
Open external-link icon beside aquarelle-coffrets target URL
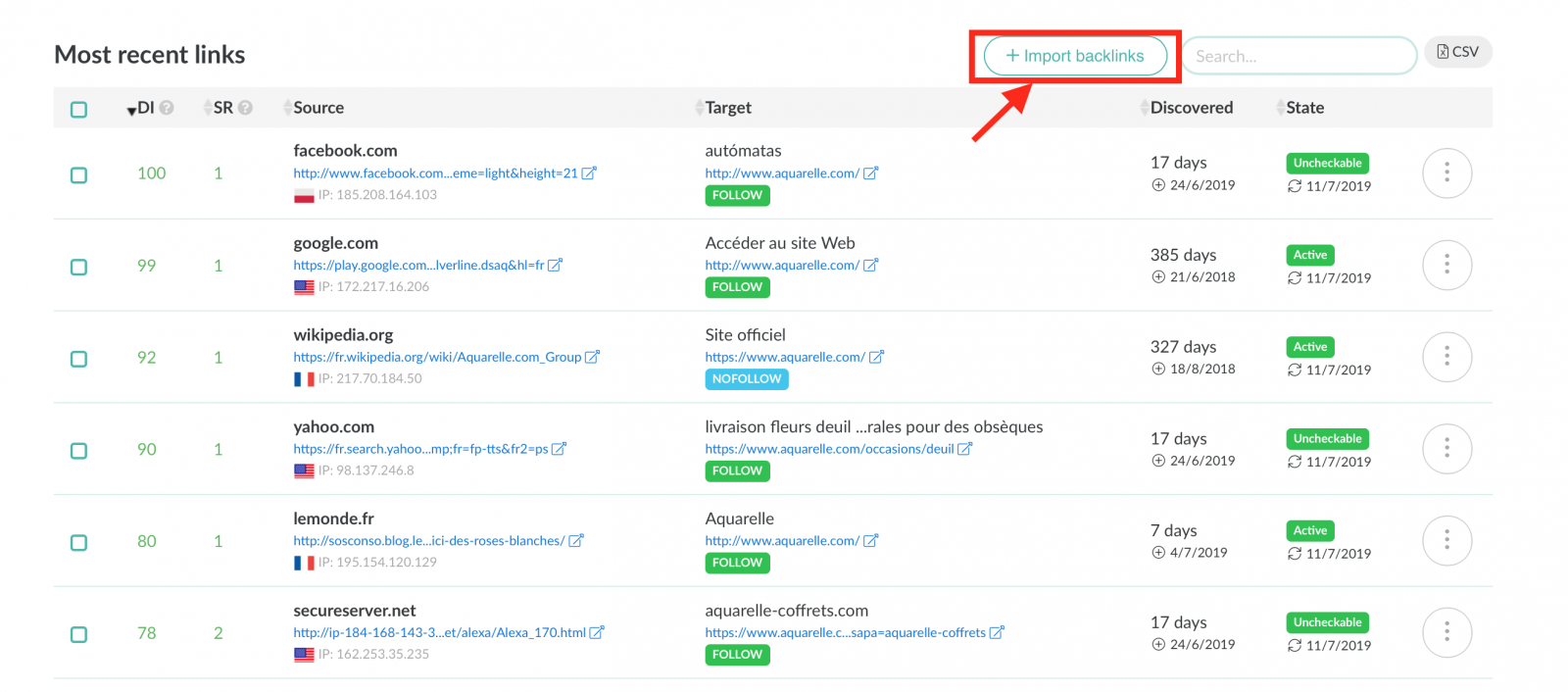click(x=997, y=632)
